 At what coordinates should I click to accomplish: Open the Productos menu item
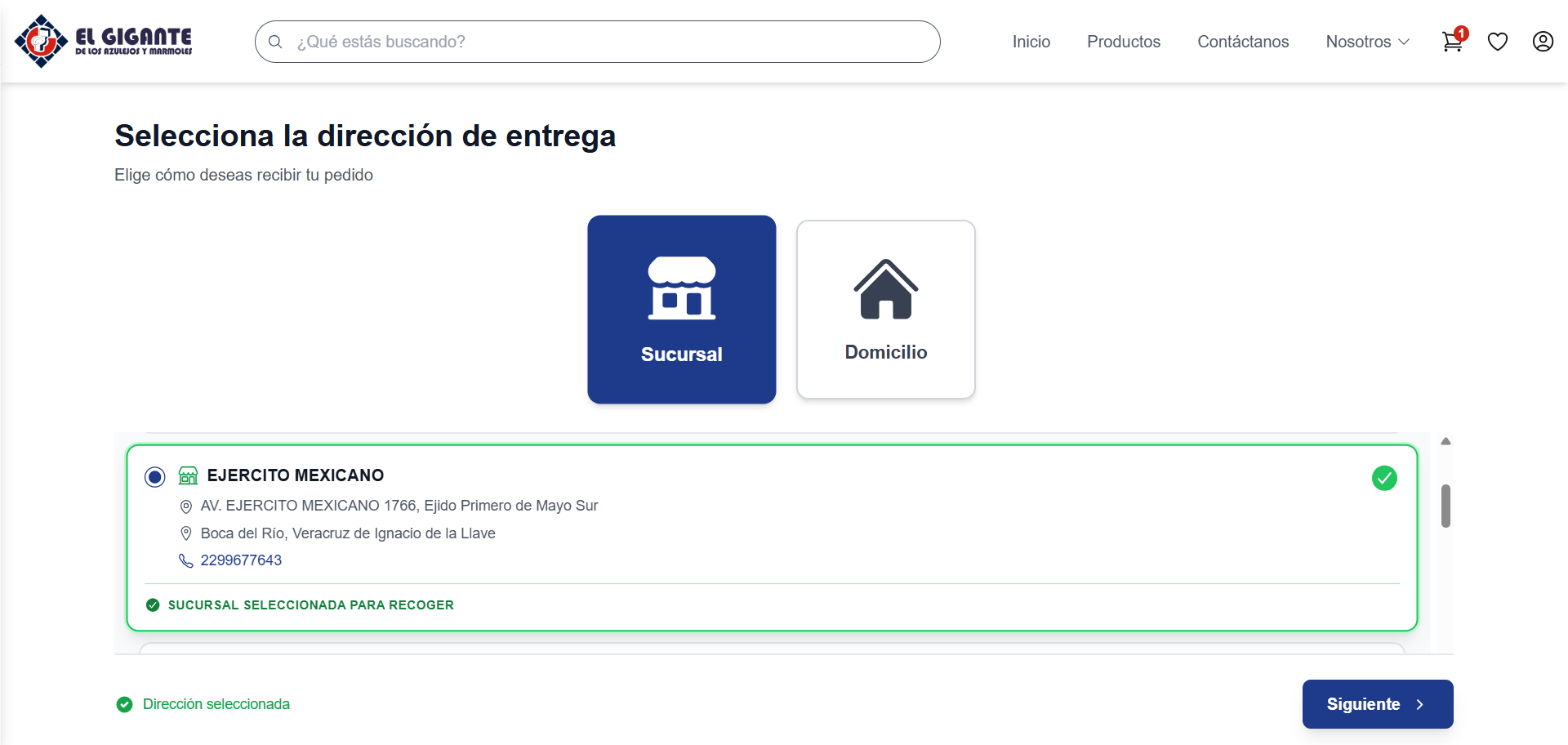1123,42
